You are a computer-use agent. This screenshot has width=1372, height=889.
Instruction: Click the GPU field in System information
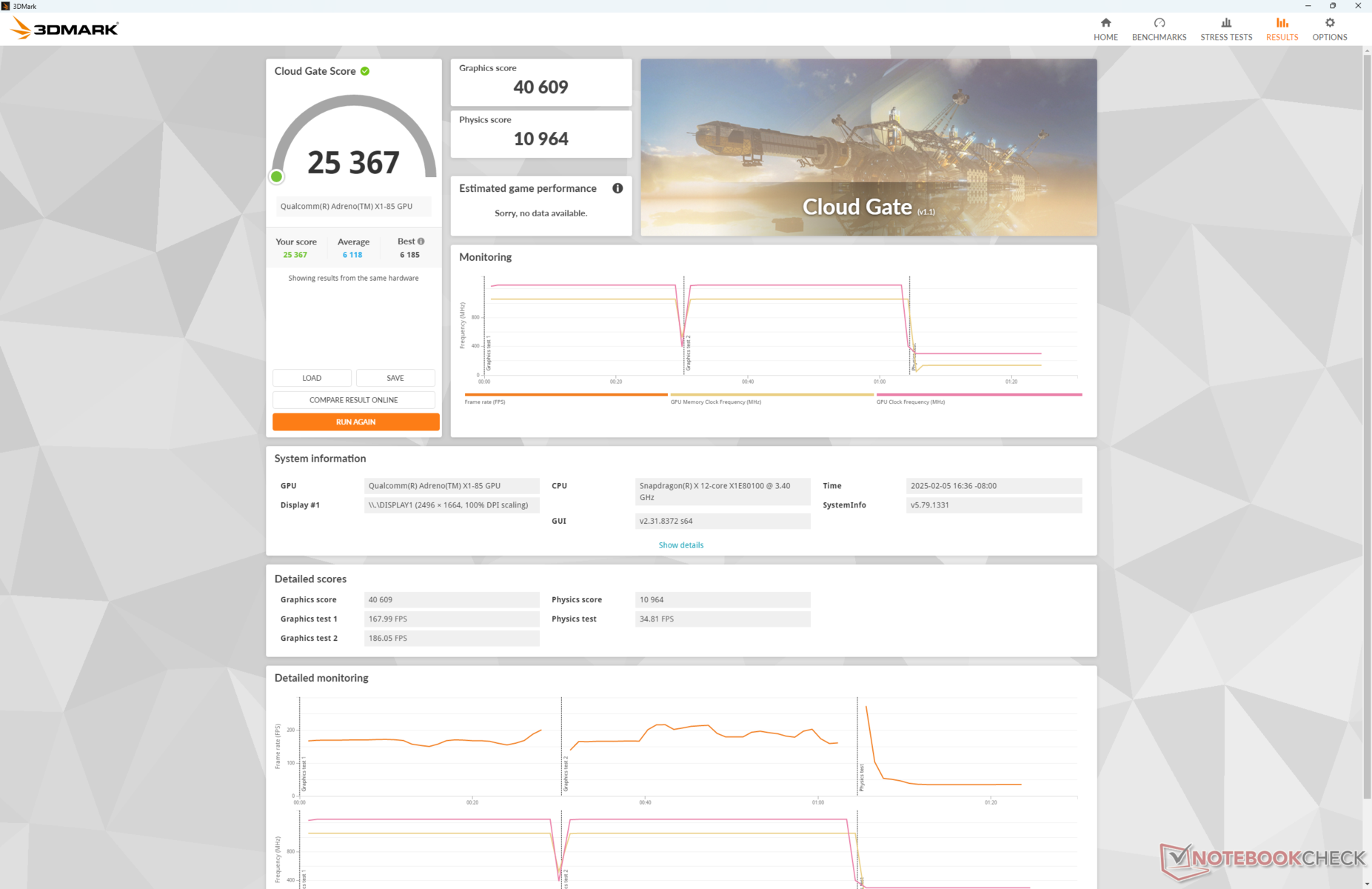(x=452, y=486)
